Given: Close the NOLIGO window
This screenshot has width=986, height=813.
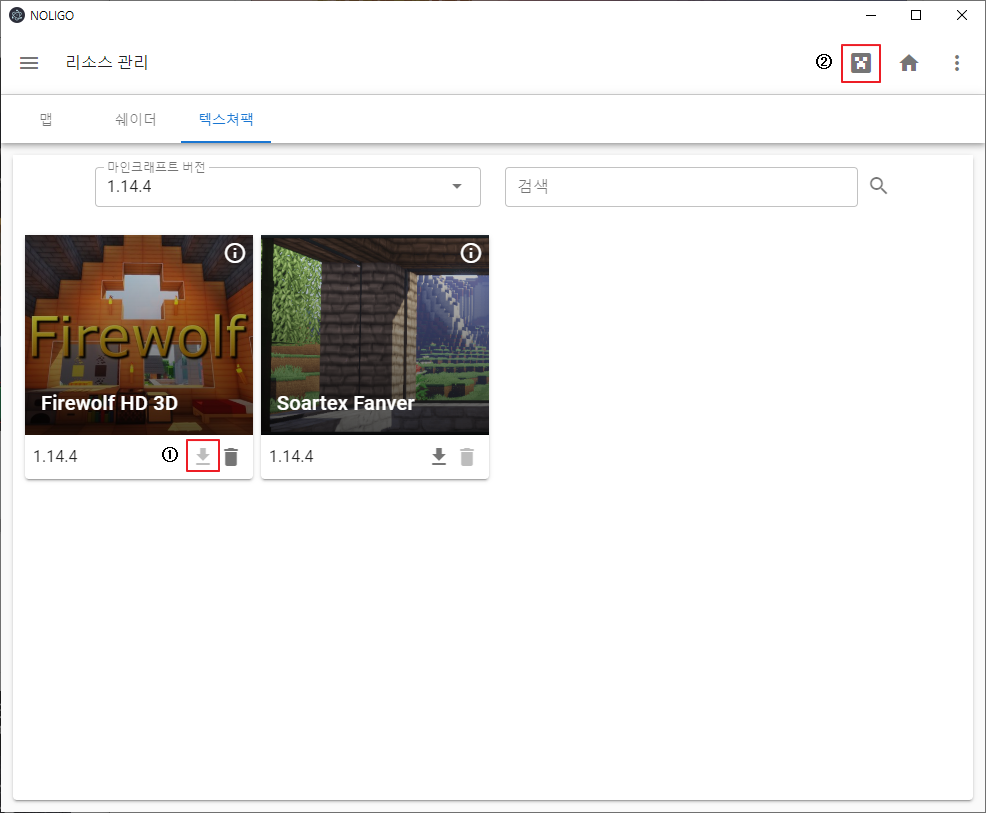Looking at the screenshot, I should [x=961, y=15].
